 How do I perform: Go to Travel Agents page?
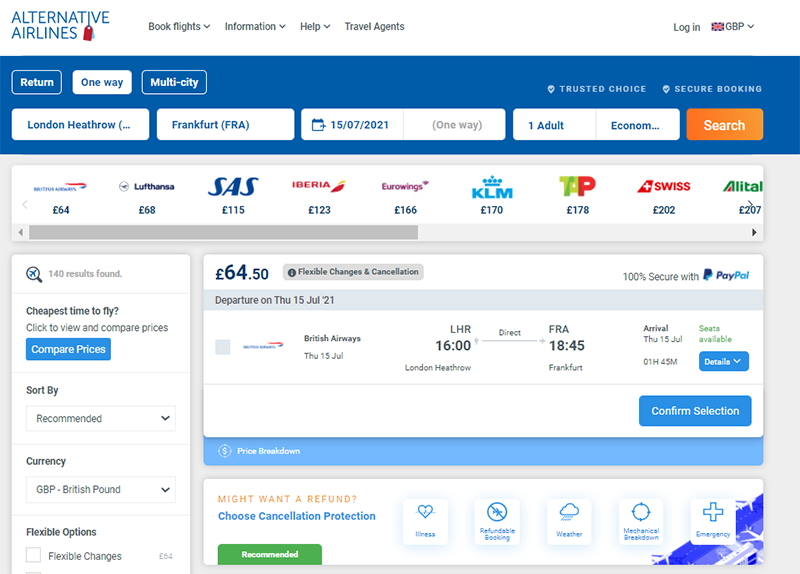[x=374, y=27]
